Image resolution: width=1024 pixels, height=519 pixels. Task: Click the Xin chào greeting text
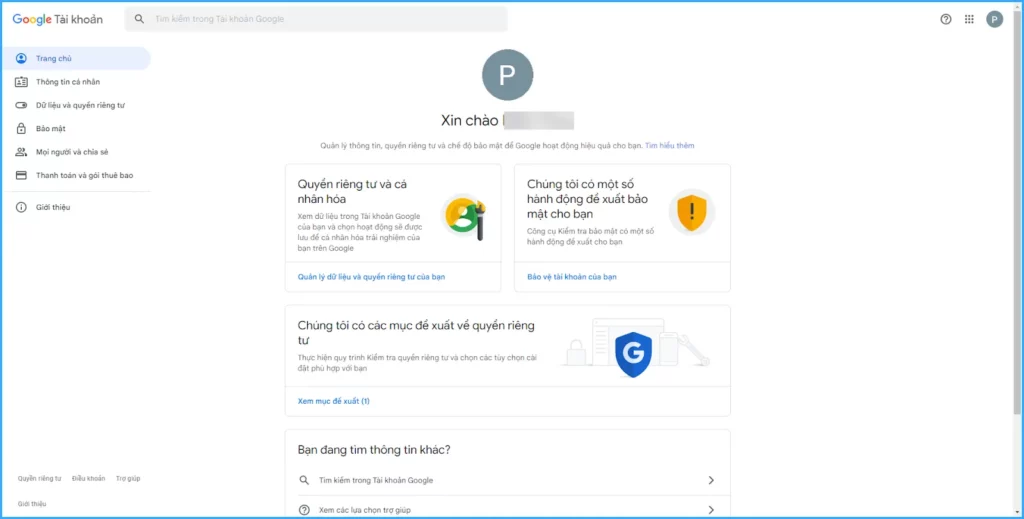(x=470, y=121)
